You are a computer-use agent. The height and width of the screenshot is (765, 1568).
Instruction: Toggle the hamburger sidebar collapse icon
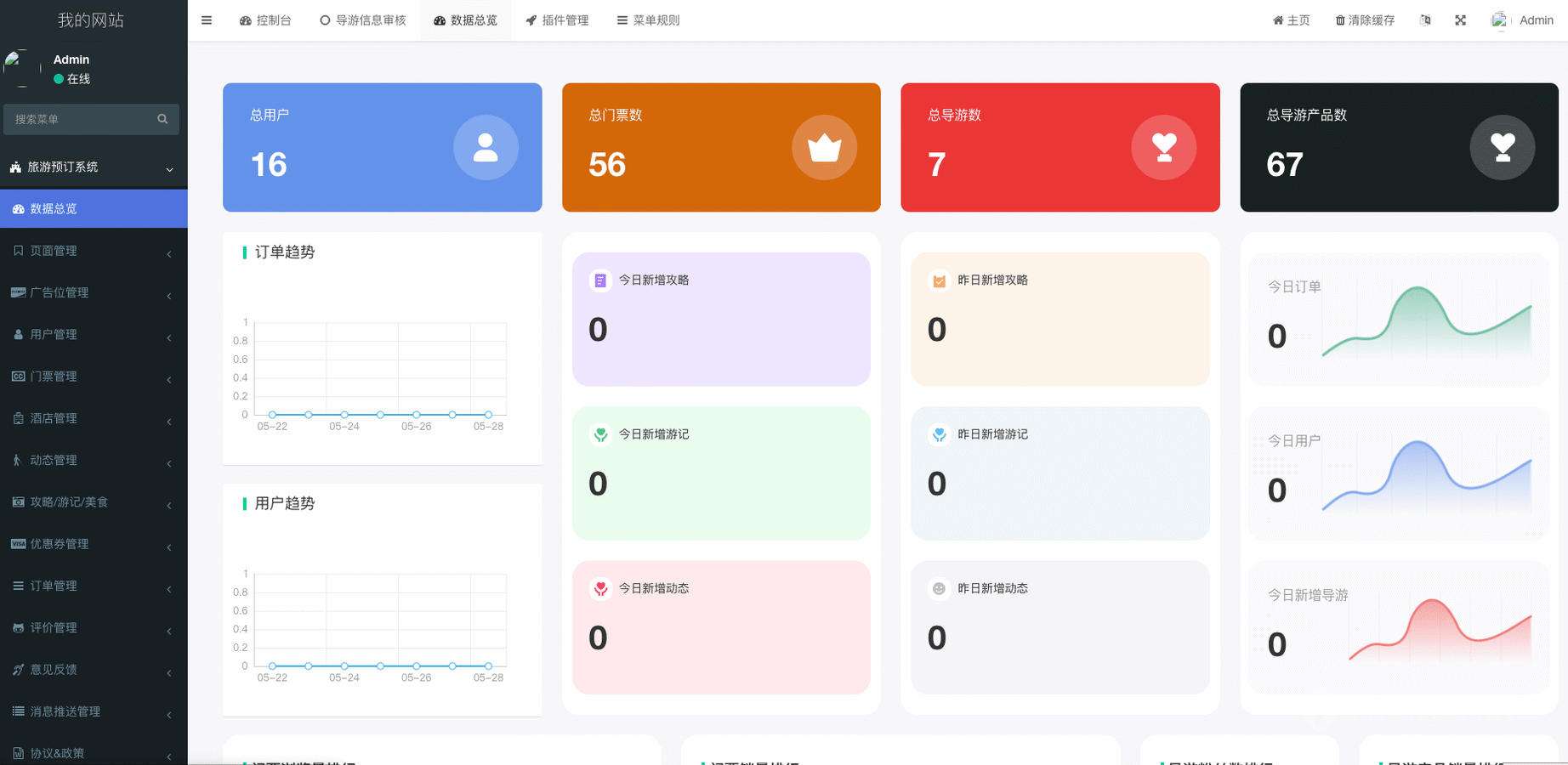tap(207, 20)
